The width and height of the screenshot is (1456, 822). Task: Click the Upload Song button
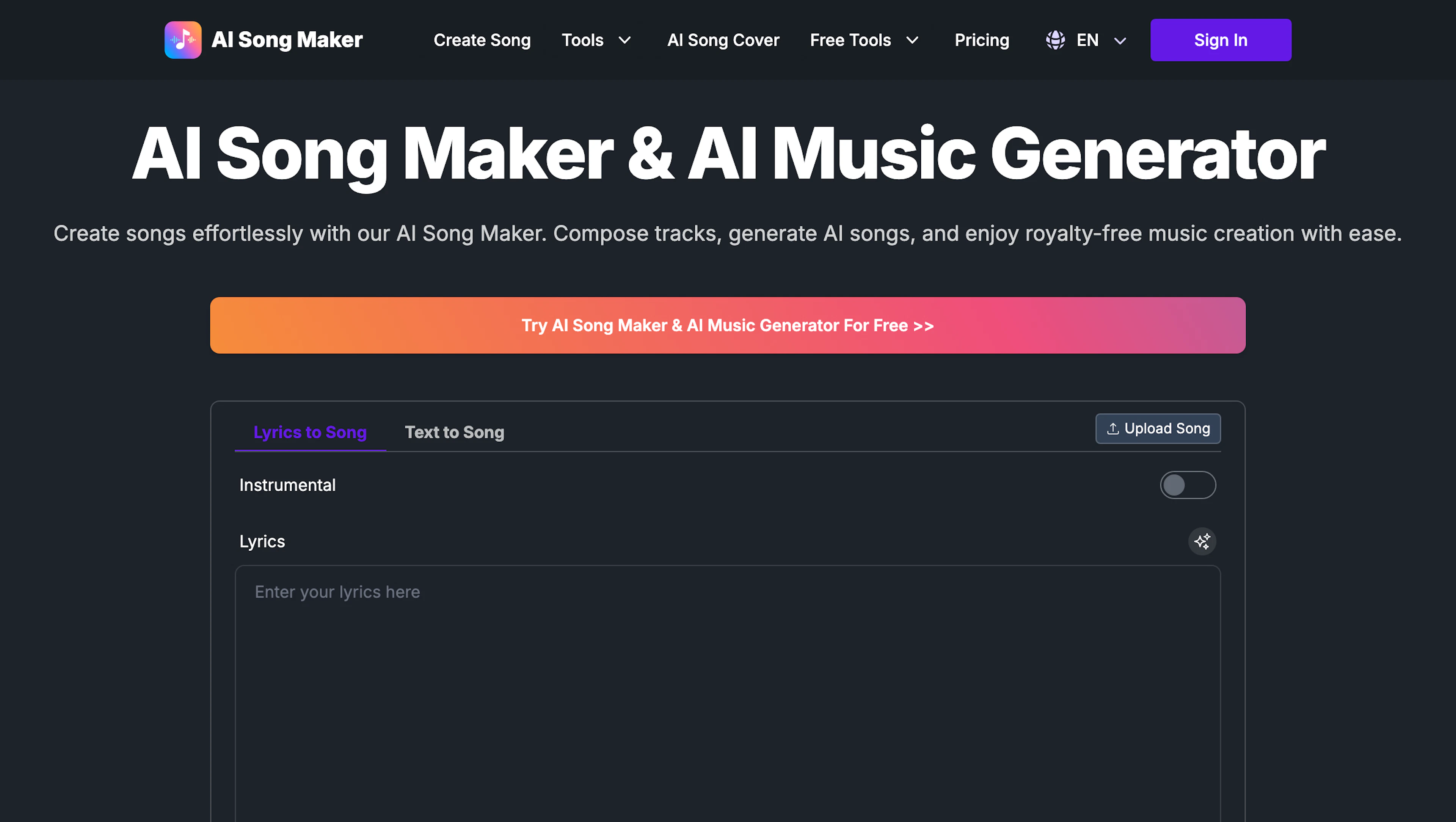[x=1158, y=428]
